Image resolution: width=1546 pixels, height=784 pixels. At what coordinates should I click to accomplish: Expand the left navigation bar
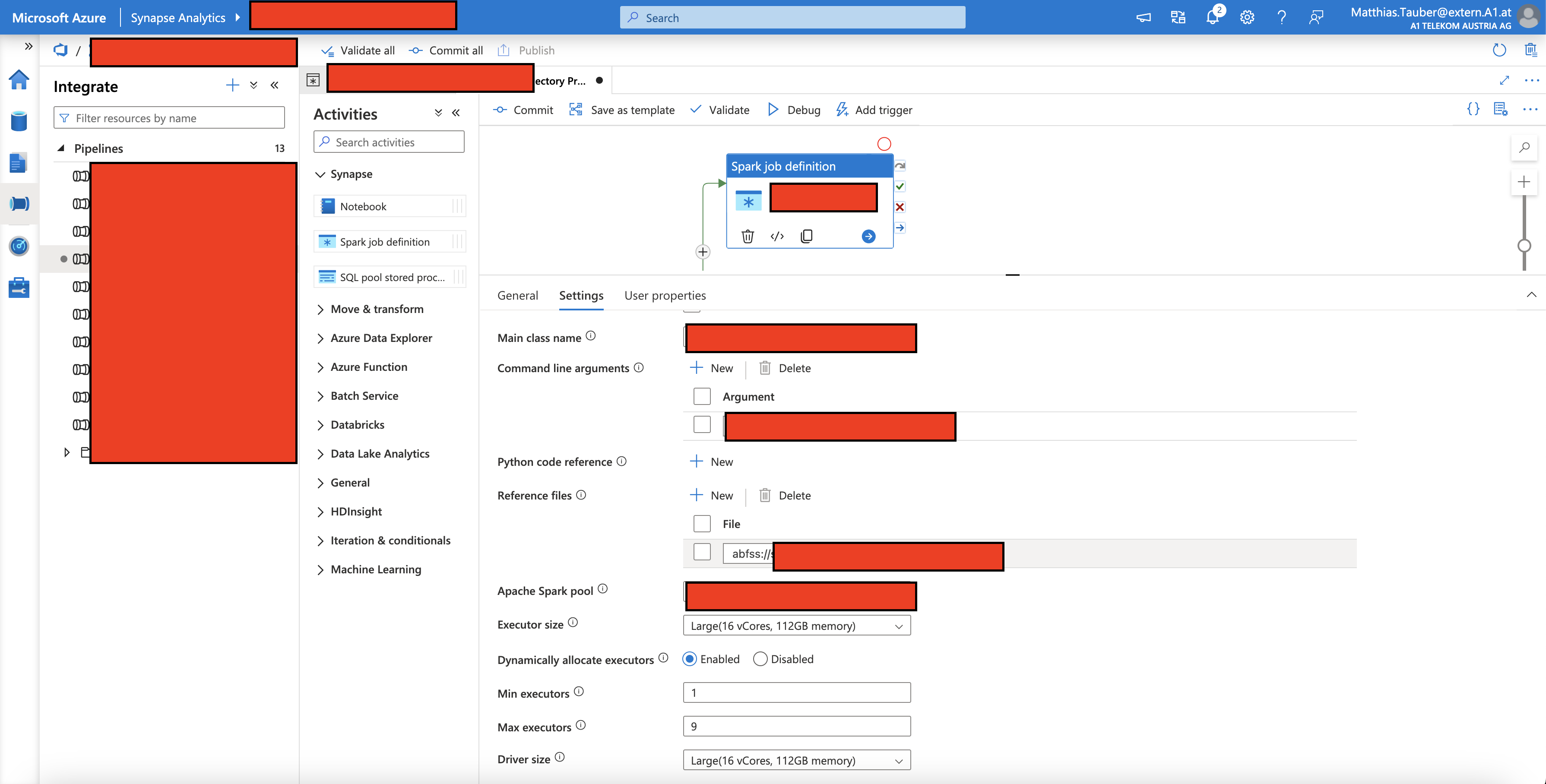(28, 46)
